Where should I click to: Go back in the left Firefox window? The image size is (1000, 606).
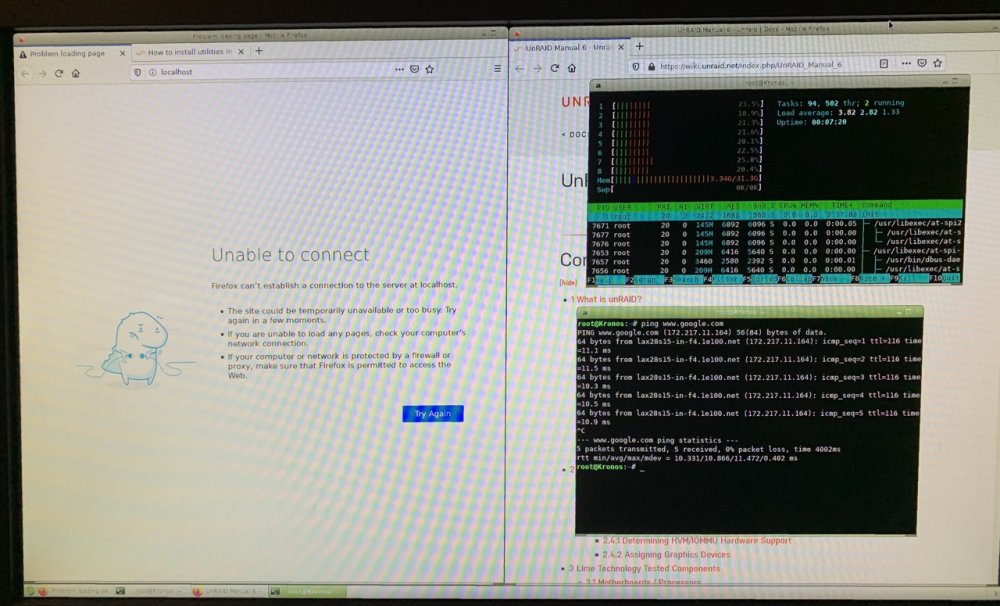click(x=26, y=73)
